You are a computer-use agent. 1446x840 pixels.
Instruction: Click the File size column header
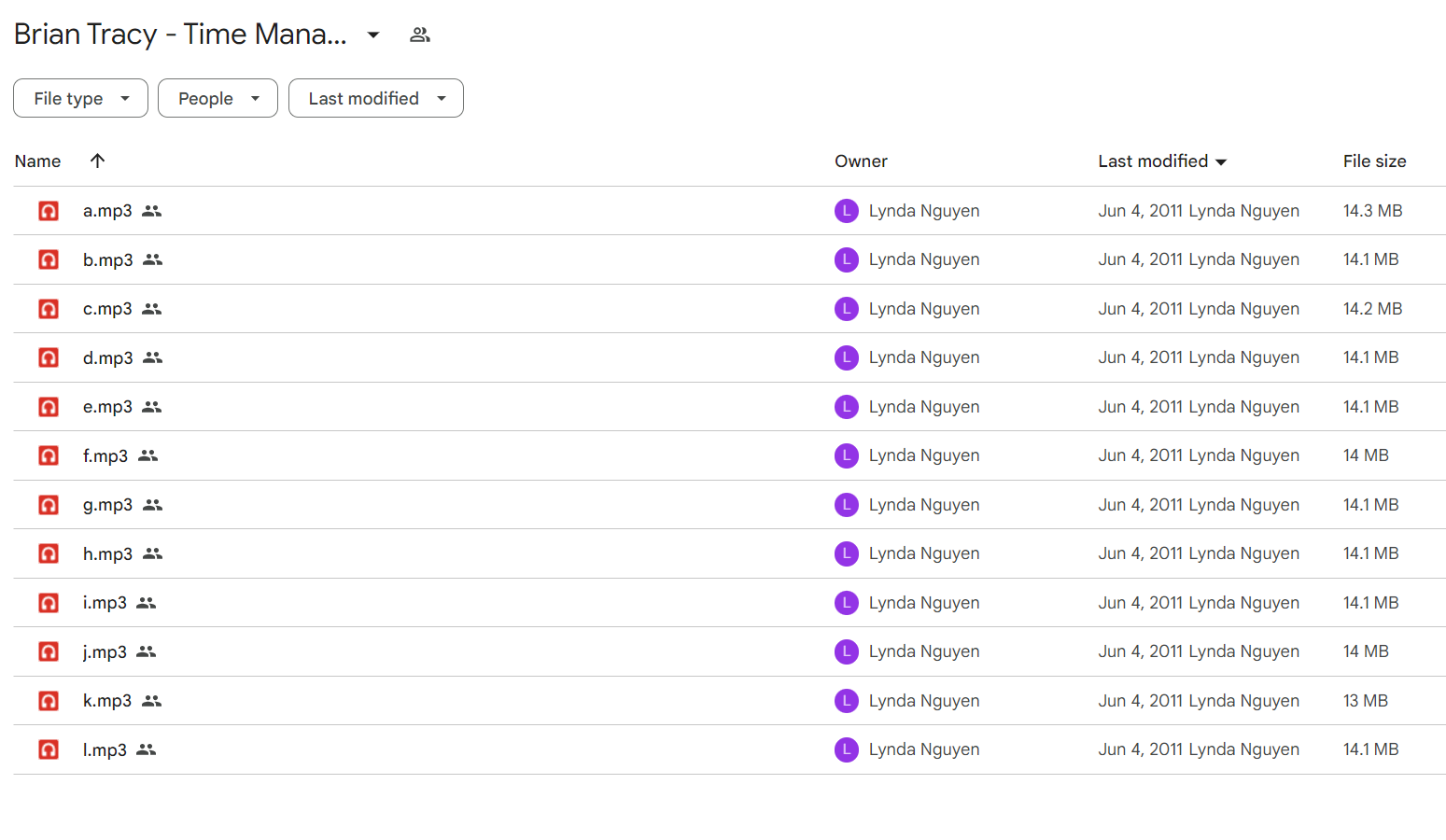pyautogui.click(x=1374, y=161)
